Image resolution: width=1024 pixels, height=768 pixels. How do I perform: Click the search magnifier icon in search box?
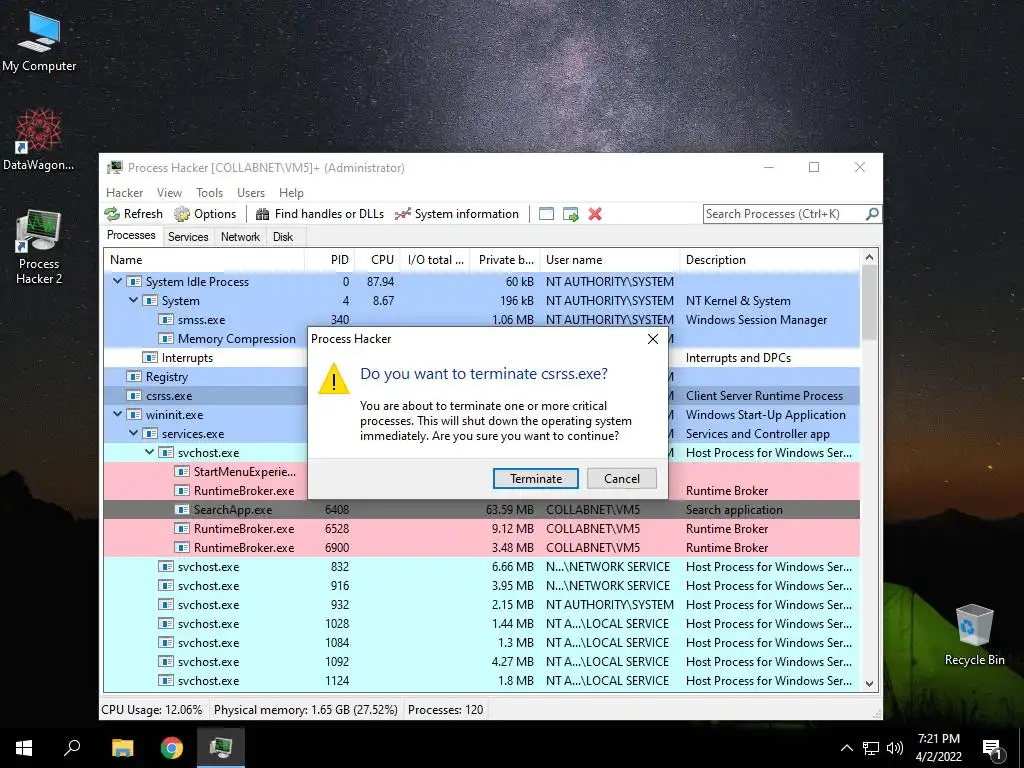(x=872, y=214)
